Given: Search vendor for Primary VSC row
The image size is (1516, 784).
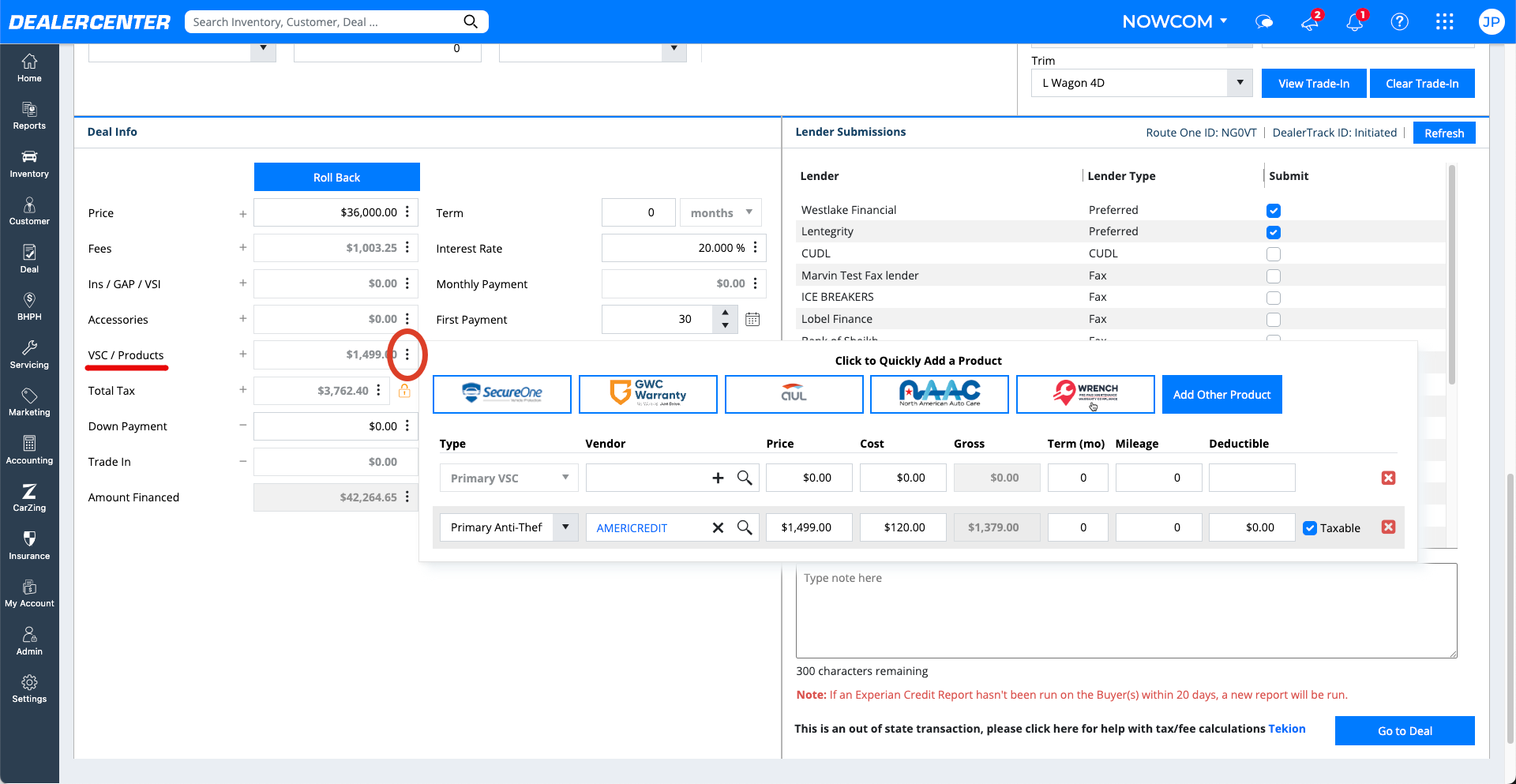Looking at the screenshot, I should (x=745, y=478).
